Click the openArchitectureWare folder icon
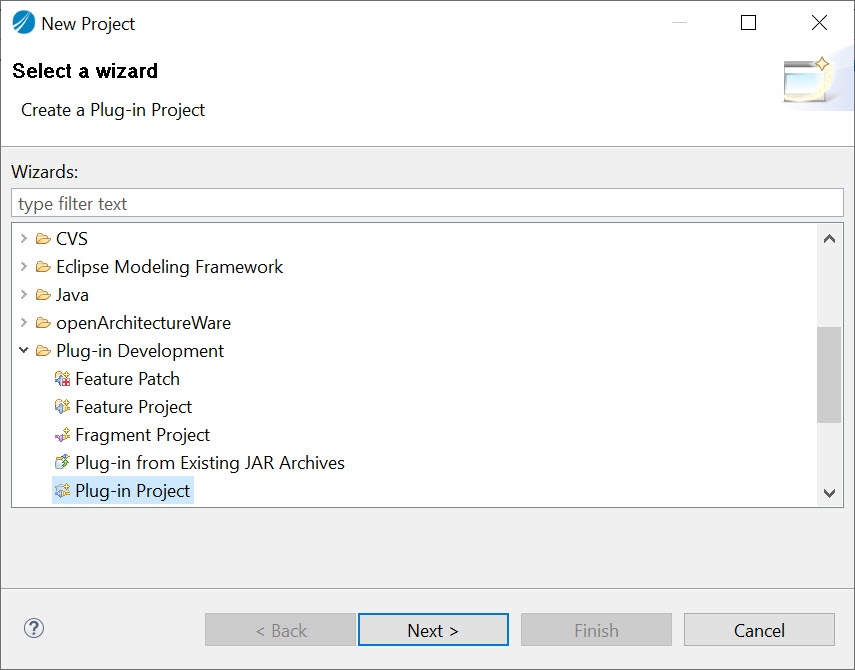The height and width of the screenshot is (670, 855). [x=43, y=323]
